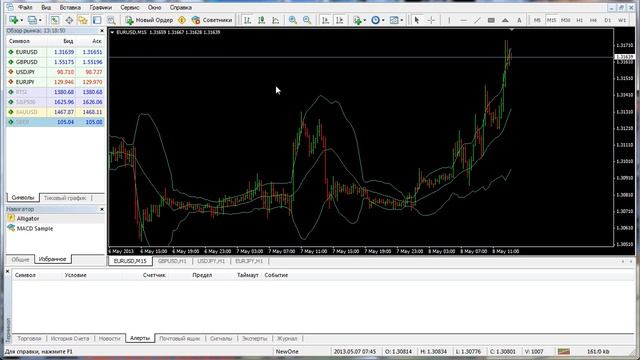
Task: Expand the Indicators dropdown arrow
Action: (364, 20)
